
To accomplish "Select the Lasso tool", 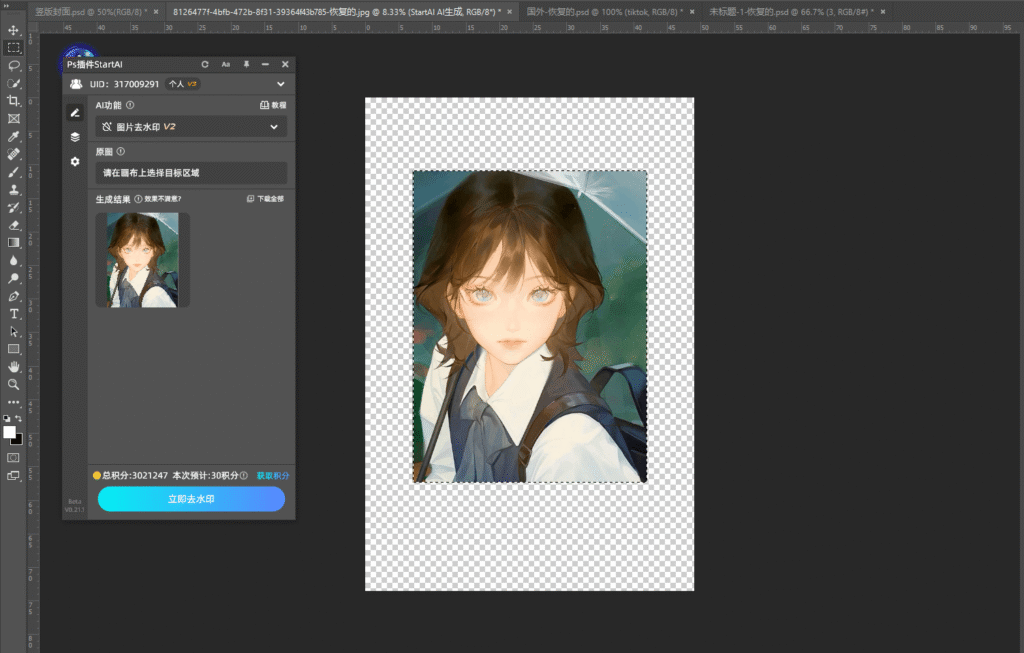I will [x=14, y=66].
